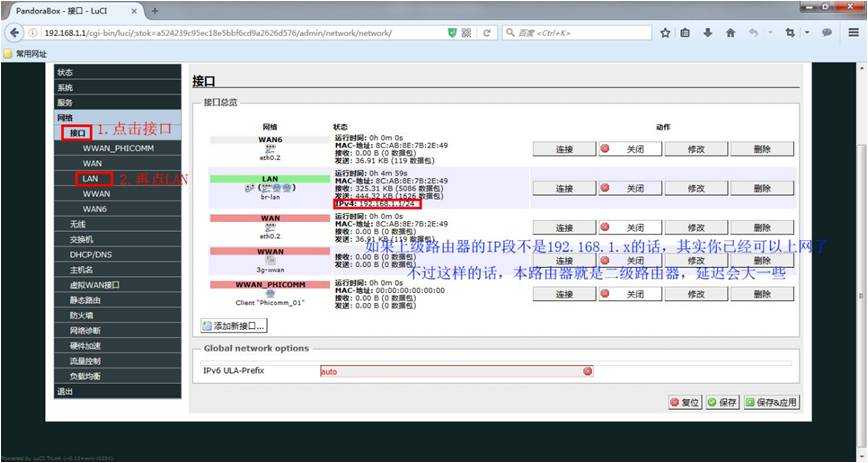Expand the 状态 menu section
Viewport: 868px width, 463px height.
pyautogui.click(x=65, y=72)
